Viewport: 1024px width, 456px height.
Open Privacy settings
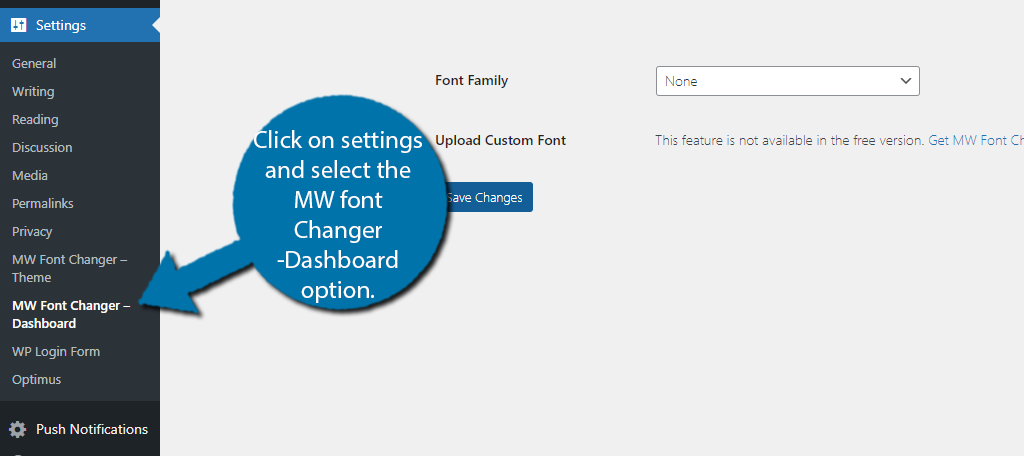pyautogui.click(x=32, y=231)
